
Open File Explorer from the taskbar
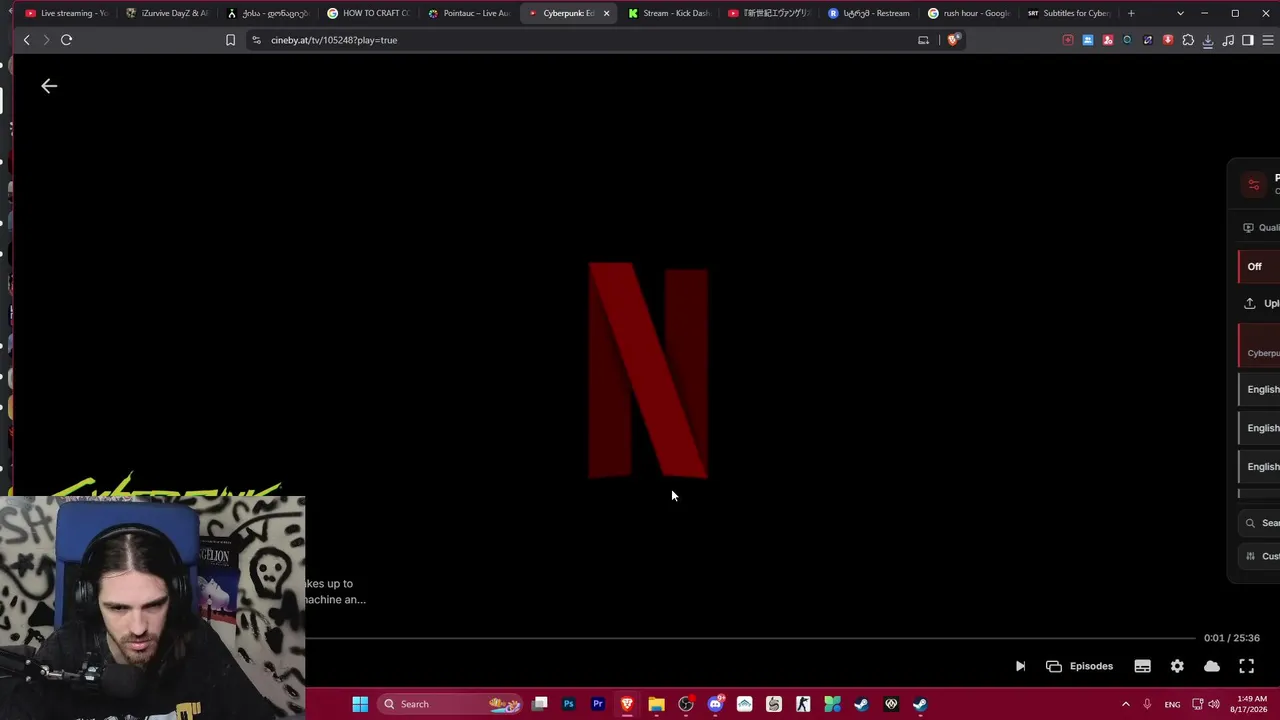656,704
